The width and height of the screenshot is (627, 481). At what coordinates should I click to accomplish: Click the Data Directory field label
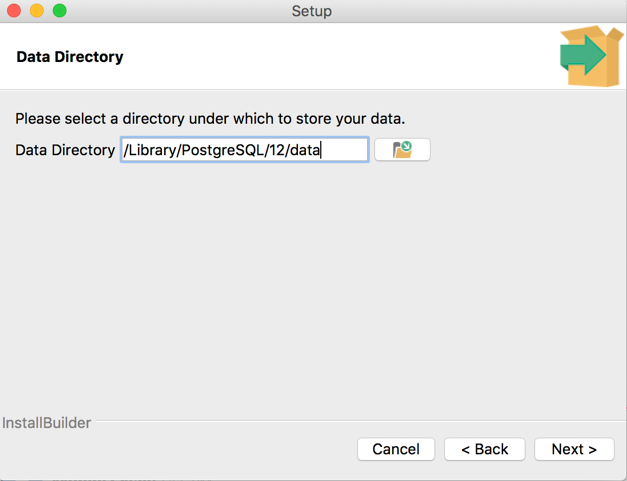point(65,150)
